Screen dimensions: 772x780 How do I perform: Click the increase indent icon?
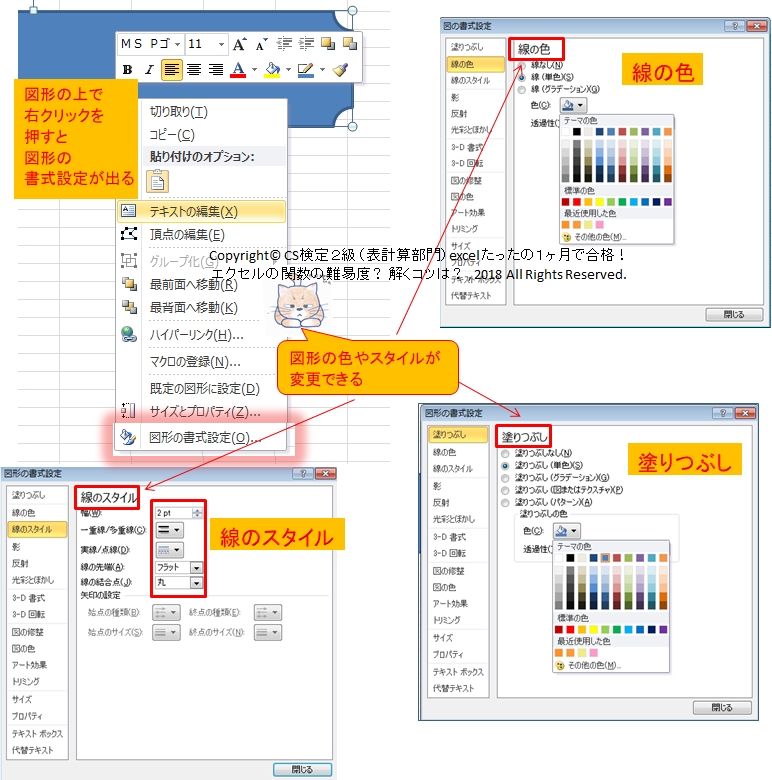coord(306,44)
